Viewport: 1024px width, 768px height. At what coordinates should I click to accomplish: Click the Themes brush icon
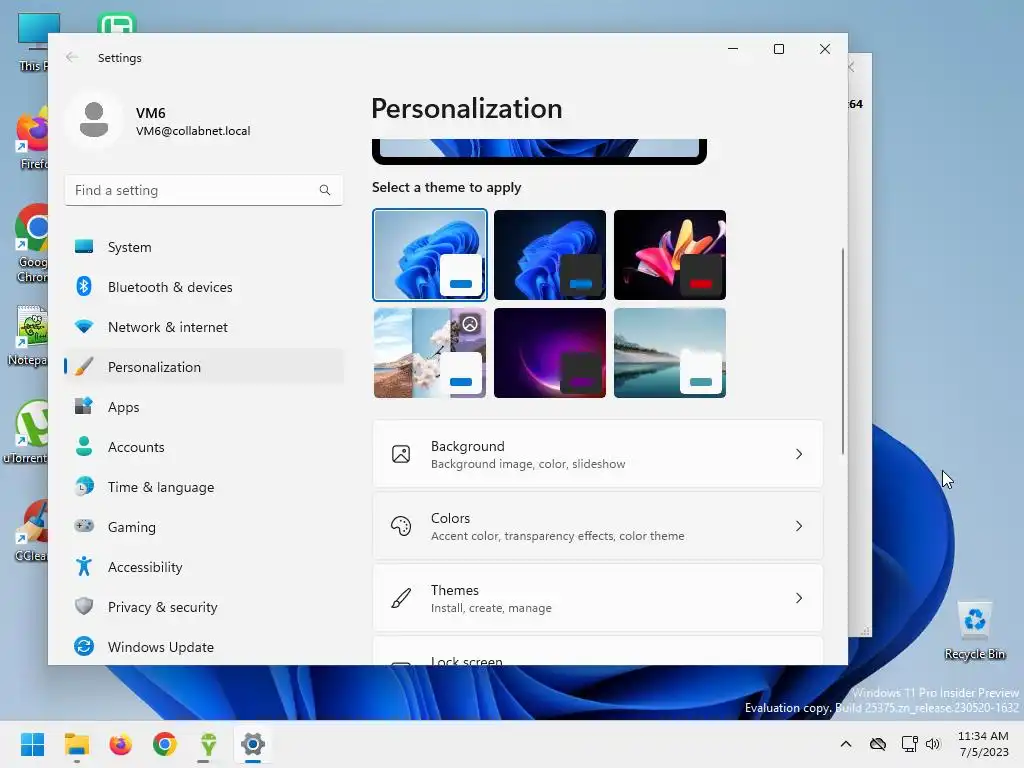tap(401, 598)
